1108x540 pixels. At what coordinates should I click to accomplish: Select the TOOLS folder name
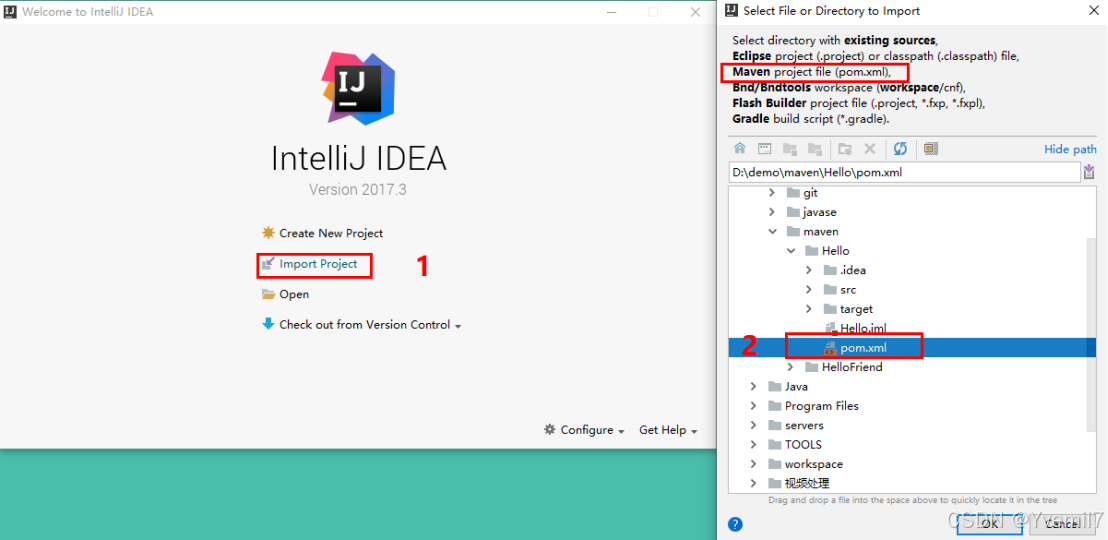point(803,445)
